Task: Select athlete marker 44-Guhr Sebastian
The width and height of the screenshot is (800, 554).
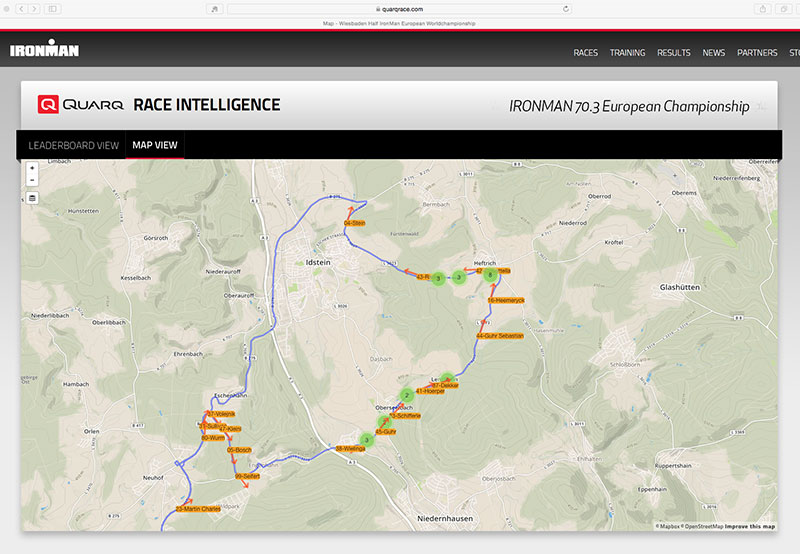Action: pos(500,336)
